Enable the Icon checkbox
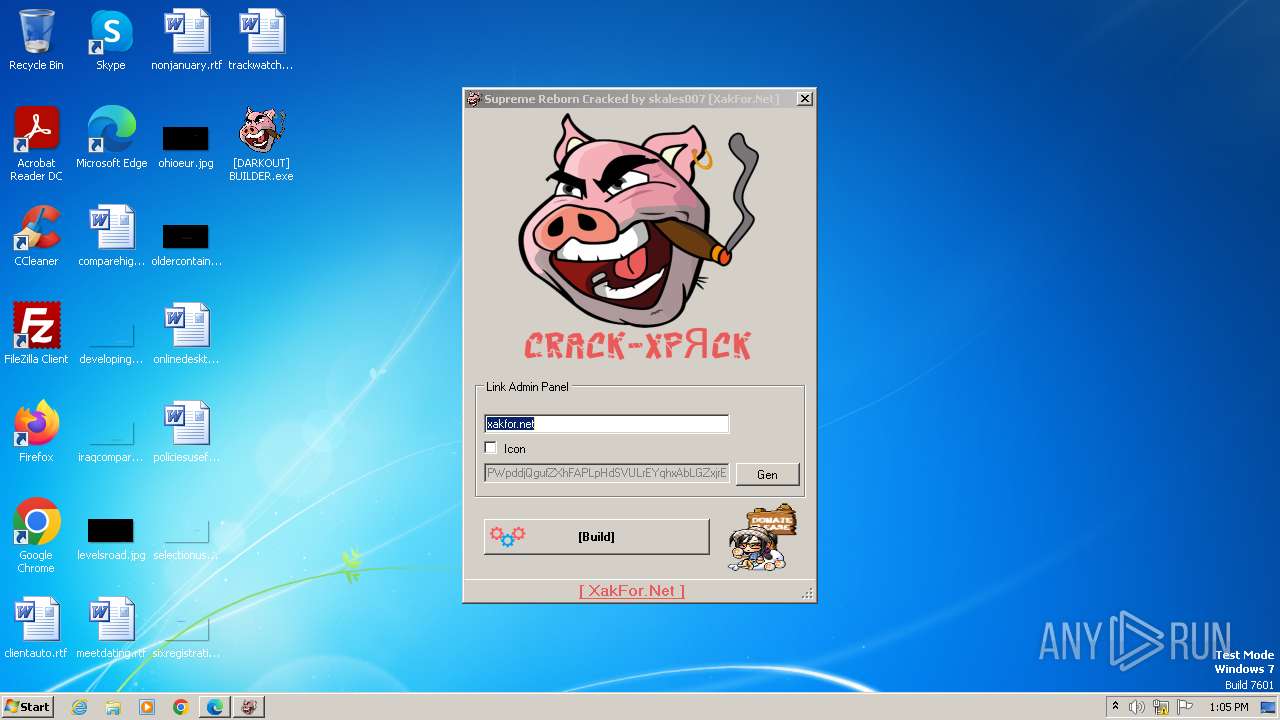The width and height of the screenshot is (1280, 720). (490, 448)
